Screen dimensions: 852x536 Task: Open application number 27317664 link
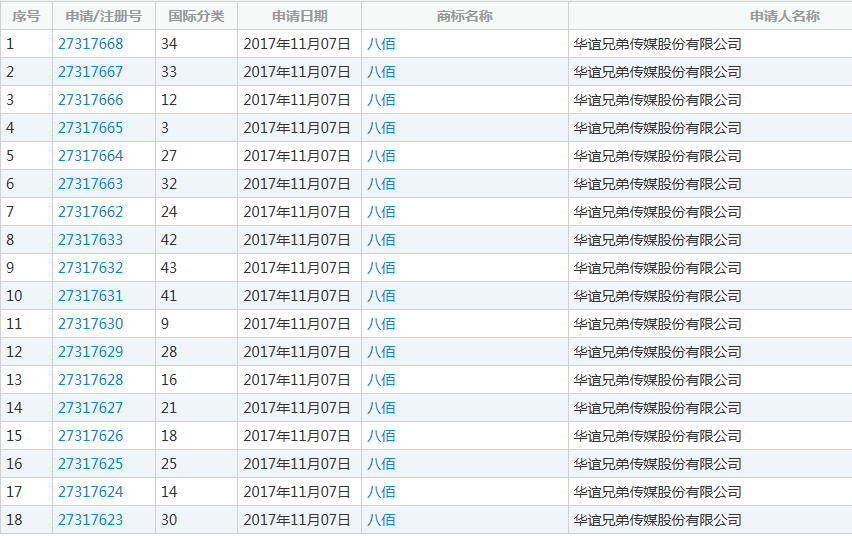click(90, 156)
